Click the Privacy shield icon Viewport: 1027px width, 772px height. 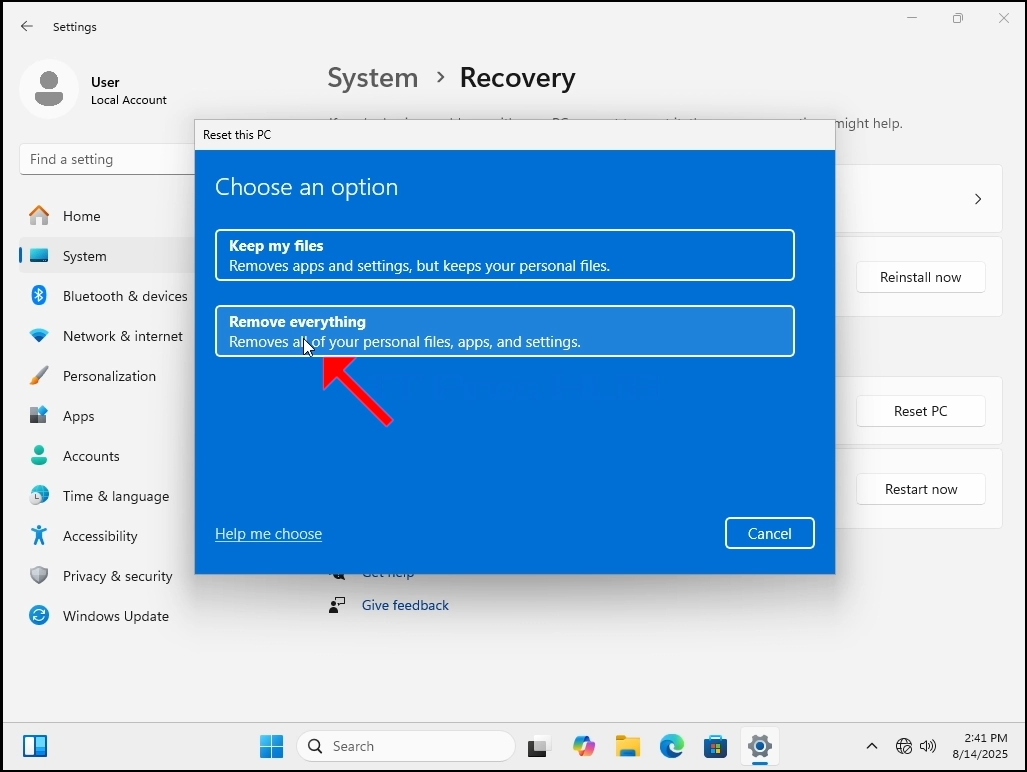click(x=39, y=575)
